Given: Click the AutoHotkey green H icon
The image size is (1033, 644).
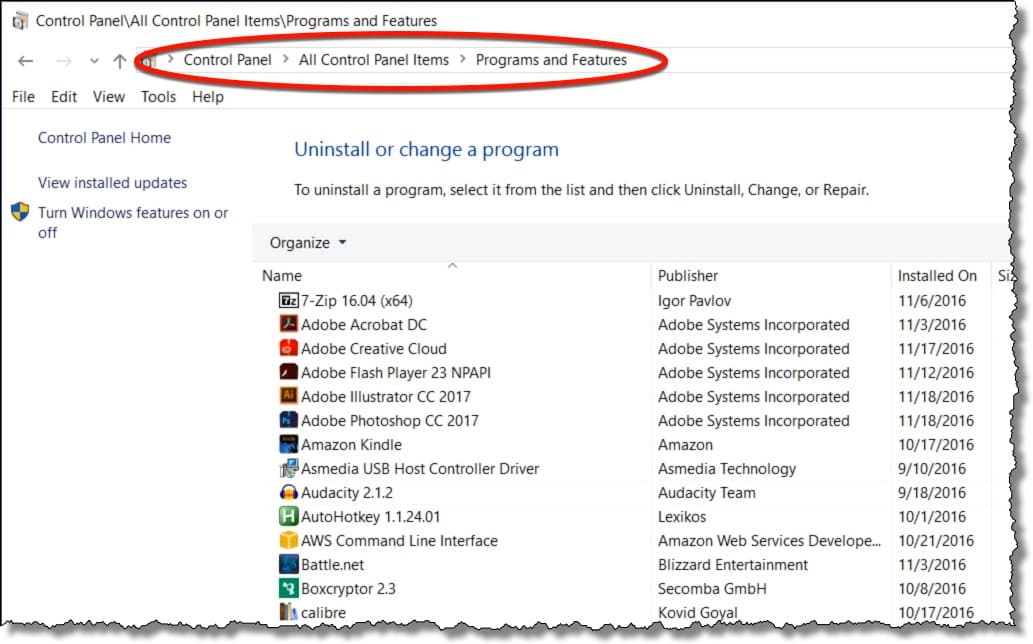Looking at the screenshot, I should click(x=288, y=516).
